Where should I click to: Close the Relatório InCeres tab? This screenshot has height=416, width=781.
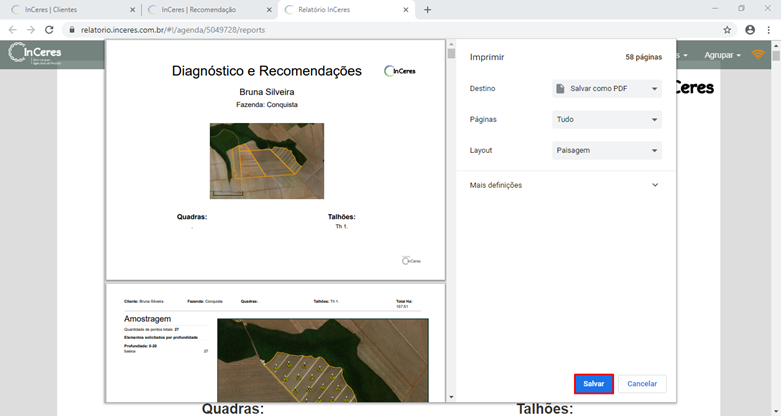pos(406,9)
